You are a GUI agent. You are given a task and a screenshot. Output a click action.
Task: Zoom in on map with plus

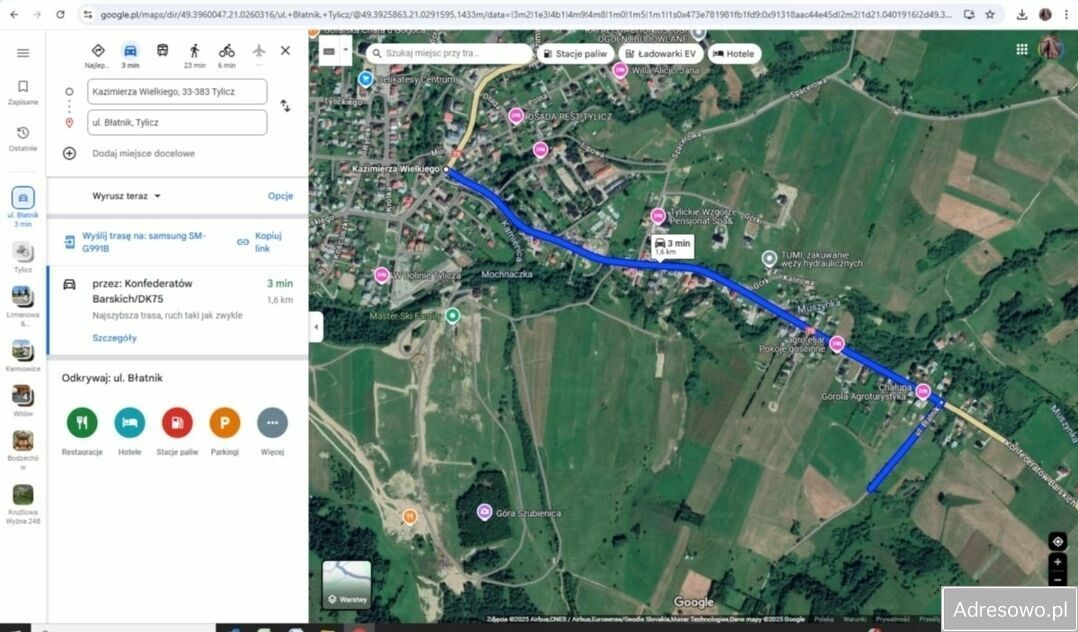click(x=1057, y=562)
